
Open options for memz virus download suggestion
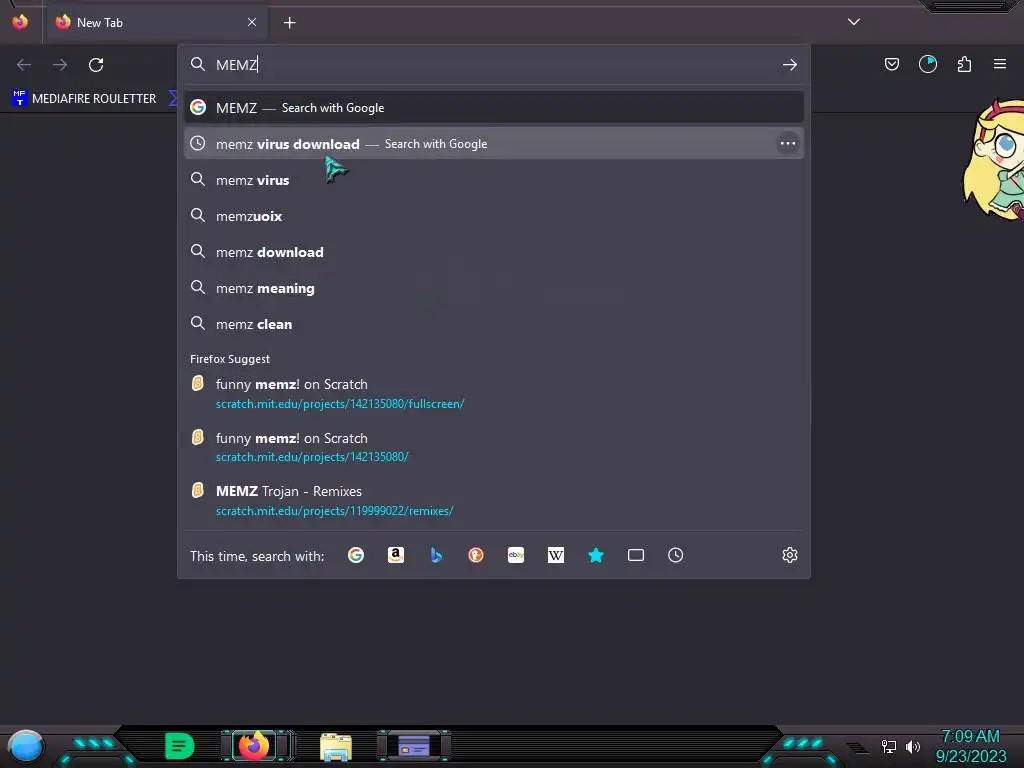coord(788,144)
